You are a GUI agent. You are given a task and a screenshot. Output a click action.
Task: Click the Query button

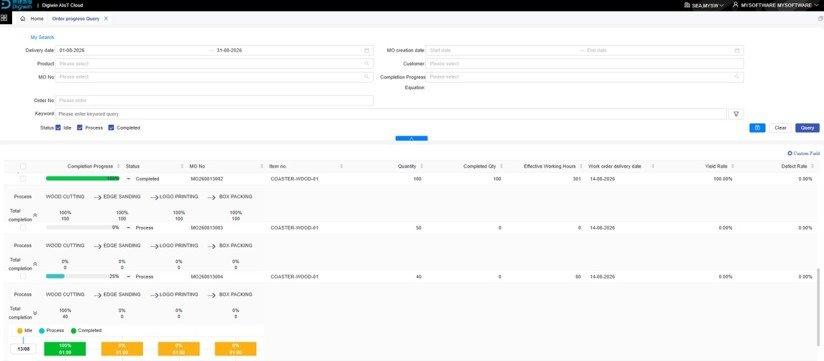coord(807,128)
